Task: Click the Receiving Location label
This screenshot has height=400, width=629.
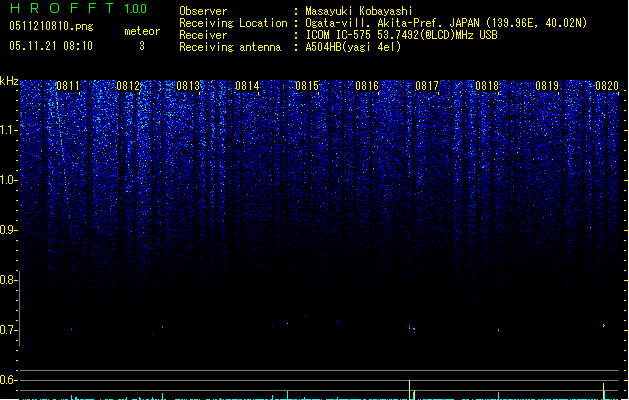Action: [233, 23]
